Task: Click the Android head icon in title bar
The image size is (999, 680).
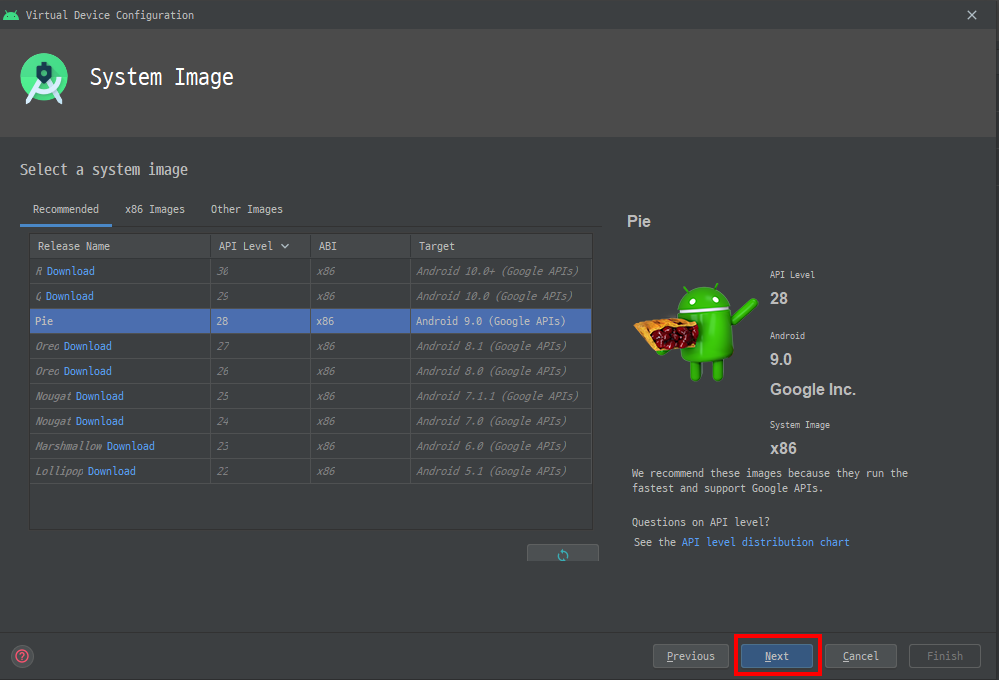Action: tap(11, 15)
